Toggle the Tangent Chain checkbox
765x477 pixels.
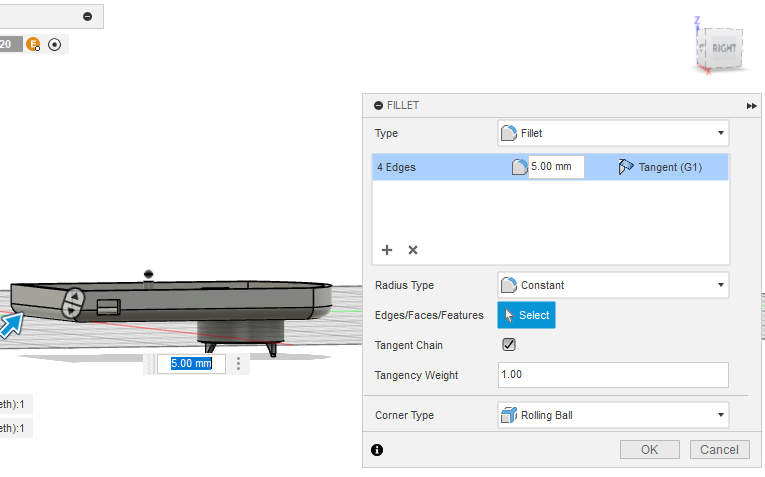click(509, 345)
